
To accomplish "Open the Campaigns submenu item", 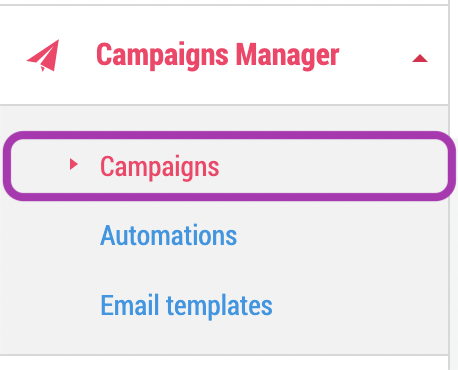I will (160, 167).
